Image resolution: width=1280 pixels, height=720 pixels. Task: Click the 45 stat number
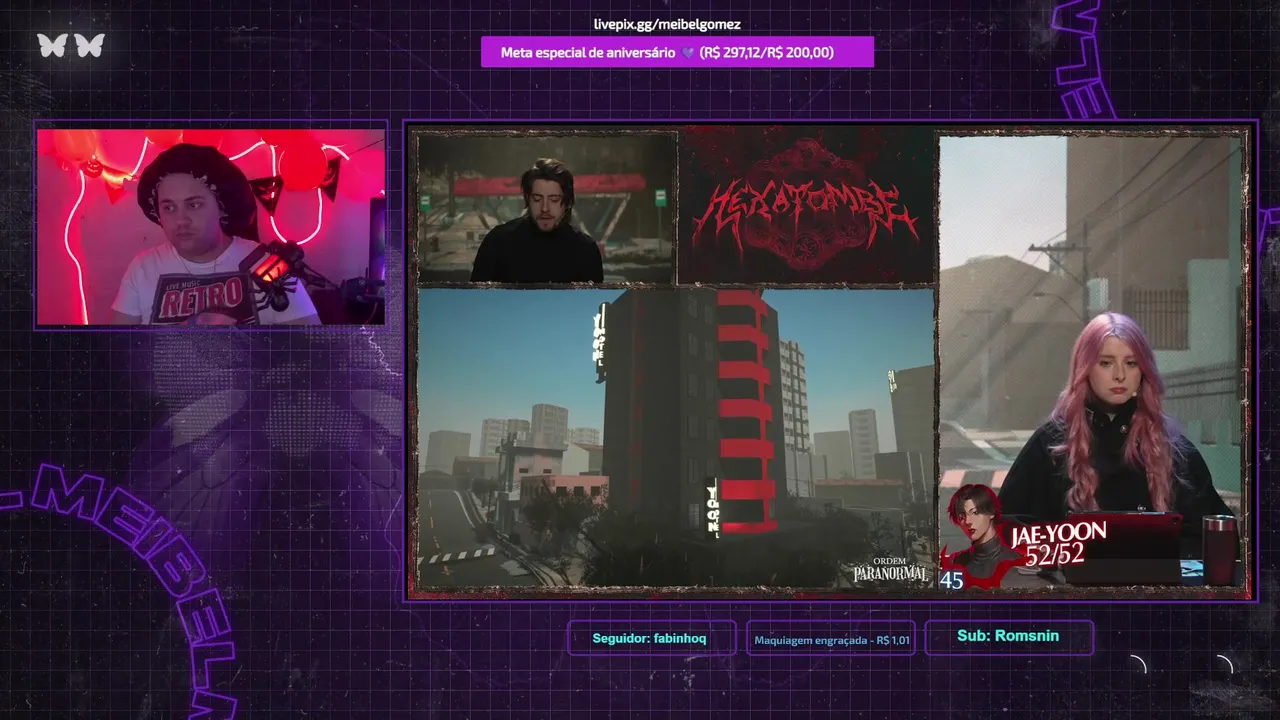951,580
